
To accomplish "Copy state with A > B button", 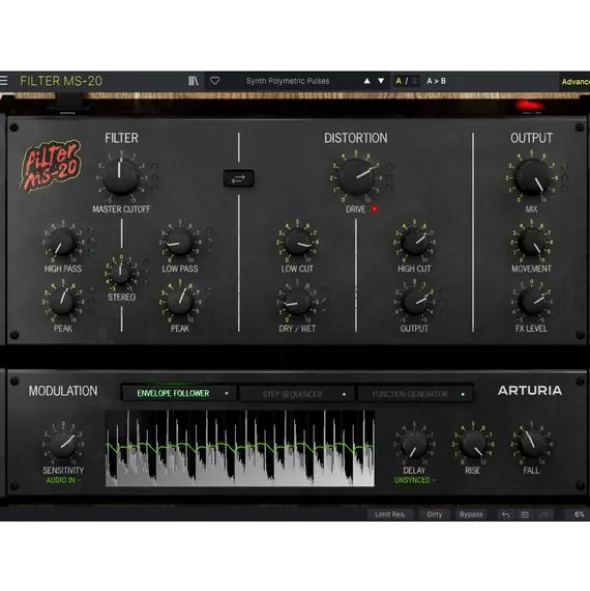I will point(436,81).
